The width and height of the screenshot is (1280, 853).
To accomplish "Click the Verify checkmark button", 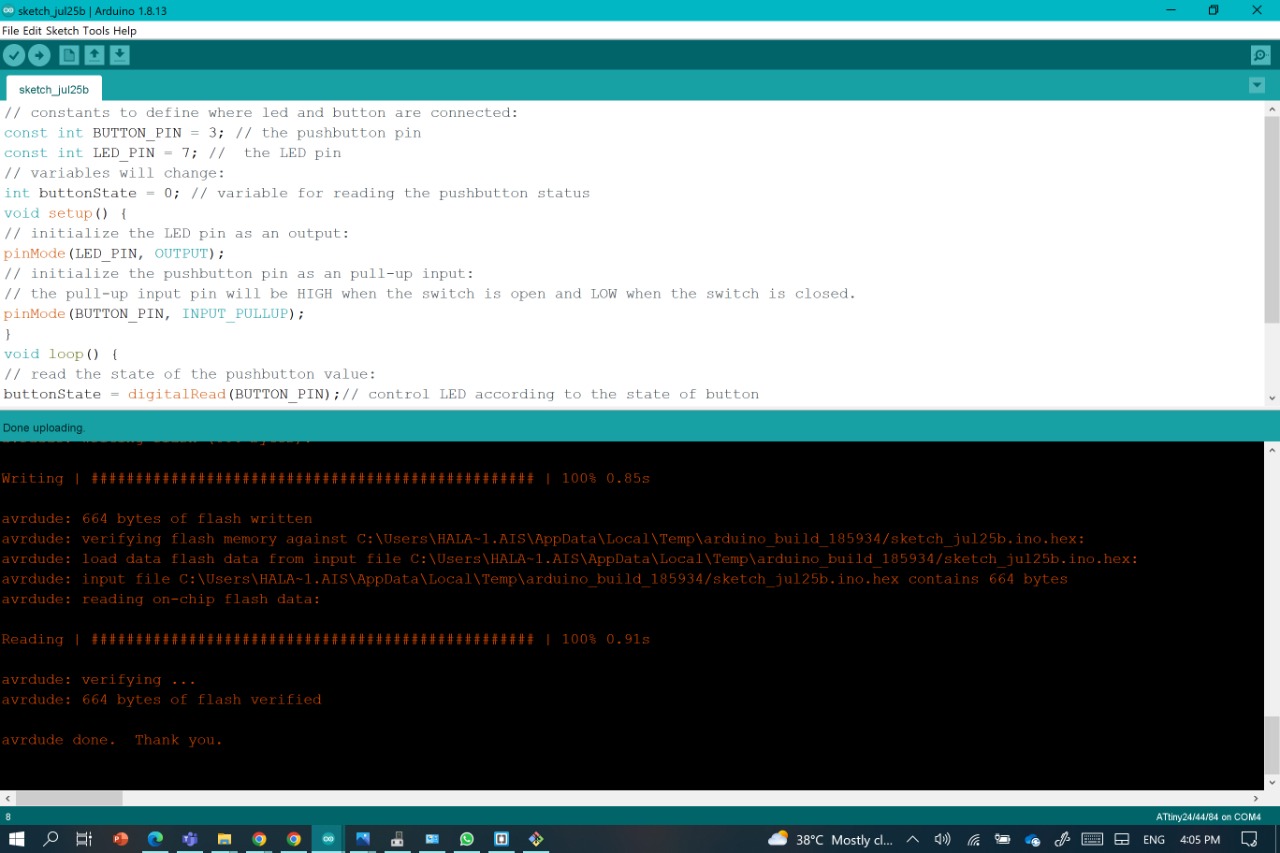I will coord(14,56).
